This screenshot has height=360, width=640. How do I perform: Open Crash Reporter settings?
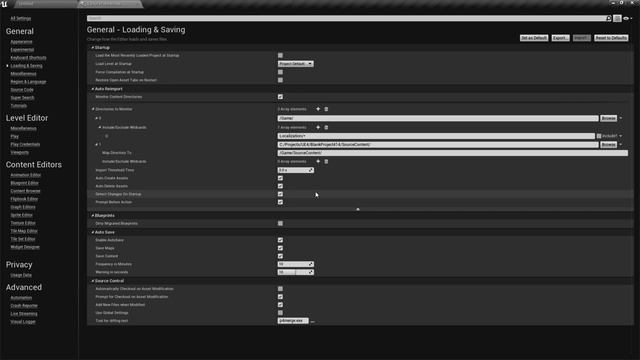(x=24, y=306)
